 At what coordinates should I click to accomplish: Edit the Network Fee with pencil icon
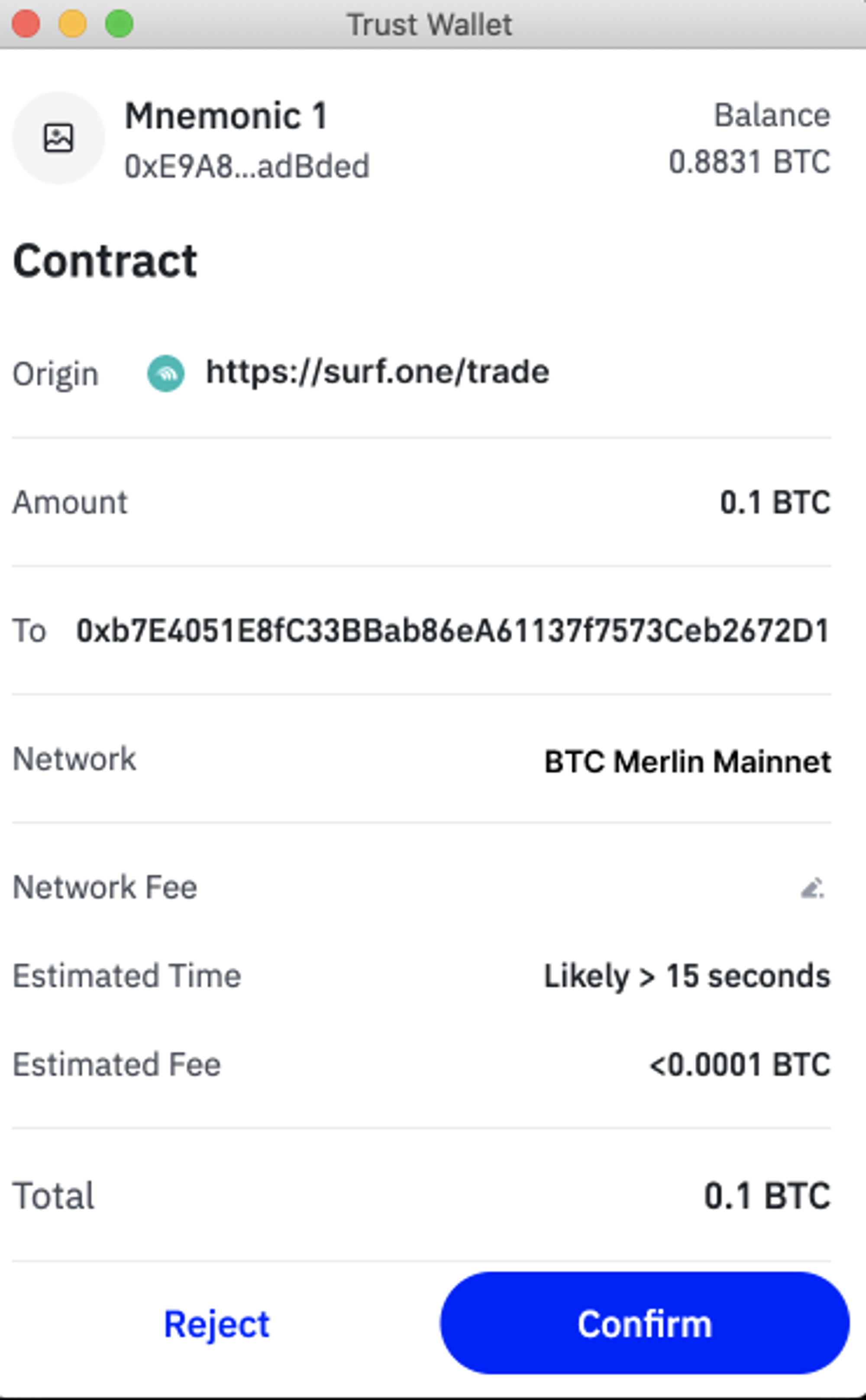(x=811, y=888)
